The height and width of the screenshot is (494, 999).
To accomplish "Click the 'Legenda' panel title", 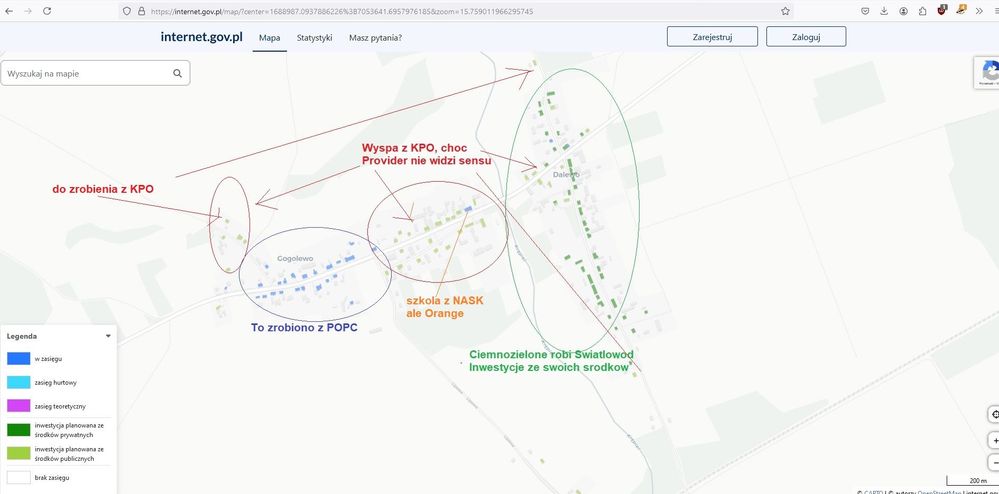I will (x=22, y=336).
